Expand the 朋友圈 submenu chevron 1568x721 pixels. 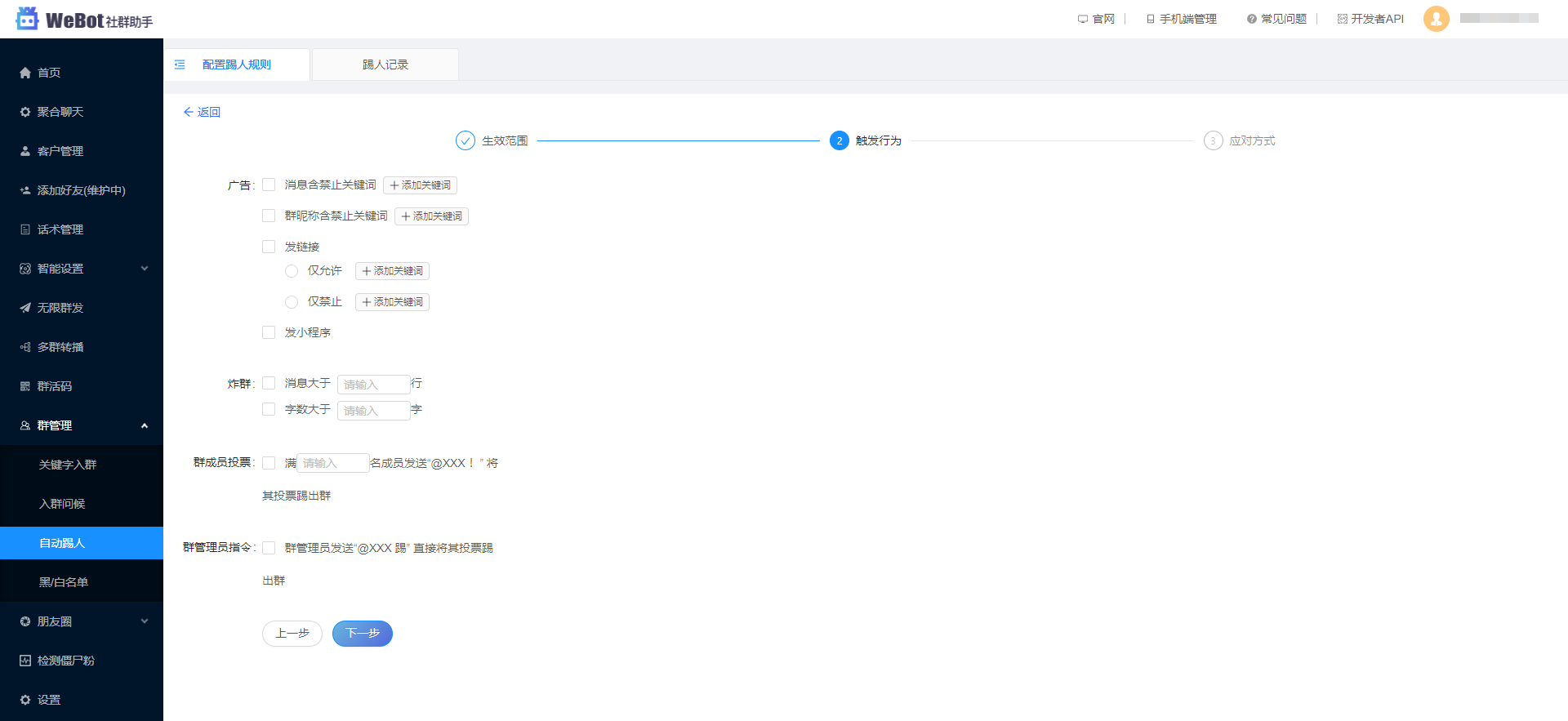pyautogui.click(x=145, y=621)
